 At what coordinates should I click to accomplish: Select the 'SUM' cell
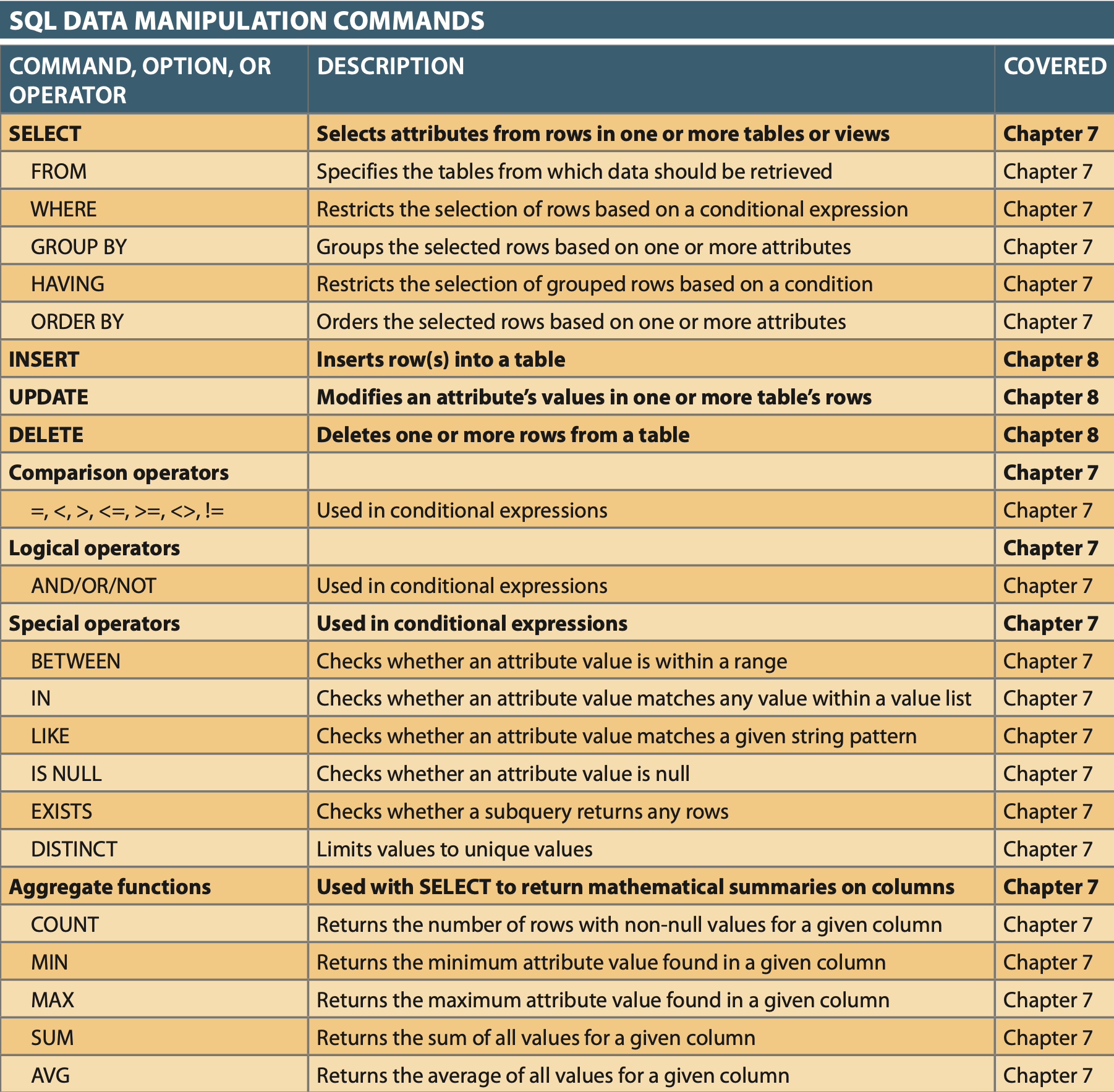click(x=154, y=1037)
